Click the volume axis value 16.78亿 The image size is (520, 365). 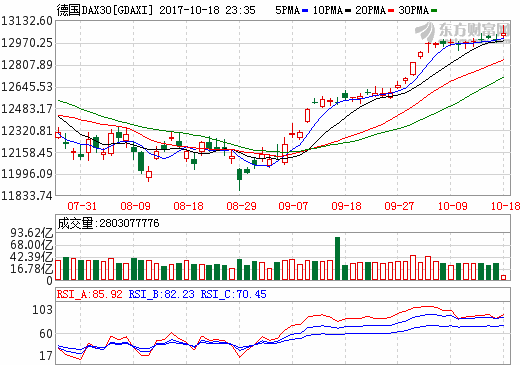coord(32,269)
